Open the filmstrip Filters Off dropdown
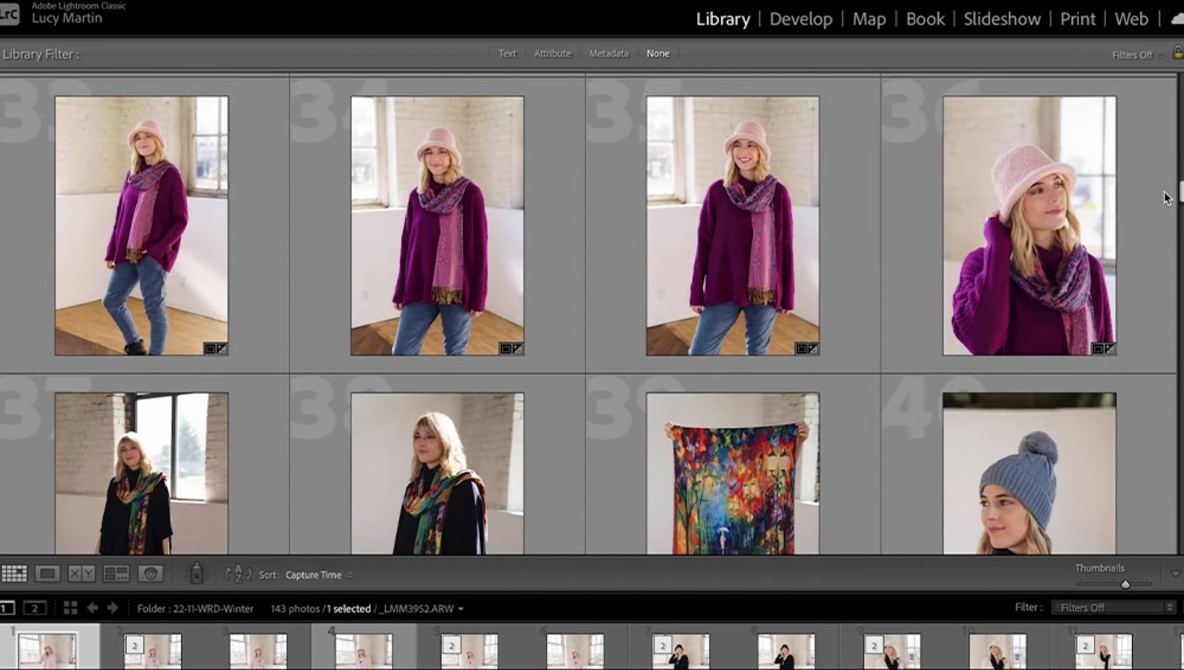The height and width of the screenshot is (670, 1184). 1112,608
